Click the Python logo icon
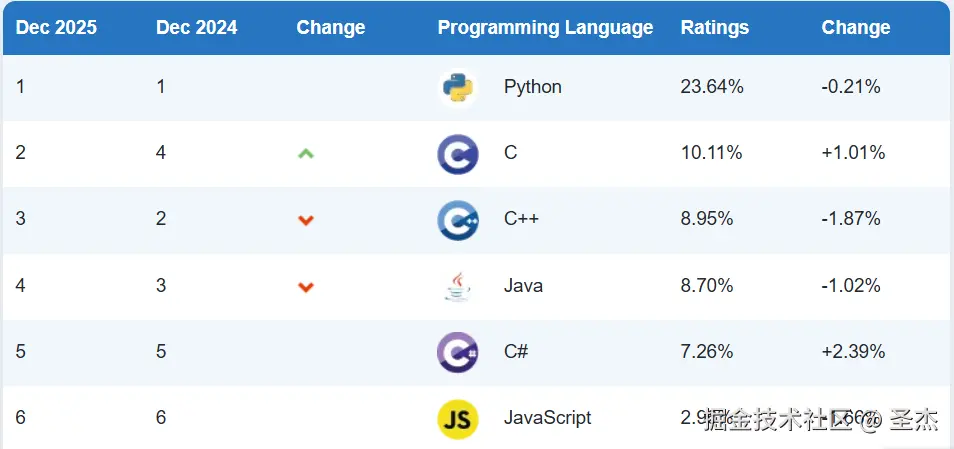Screen dimensions: 954x449 pyautogui.click(x=458, y=87)
